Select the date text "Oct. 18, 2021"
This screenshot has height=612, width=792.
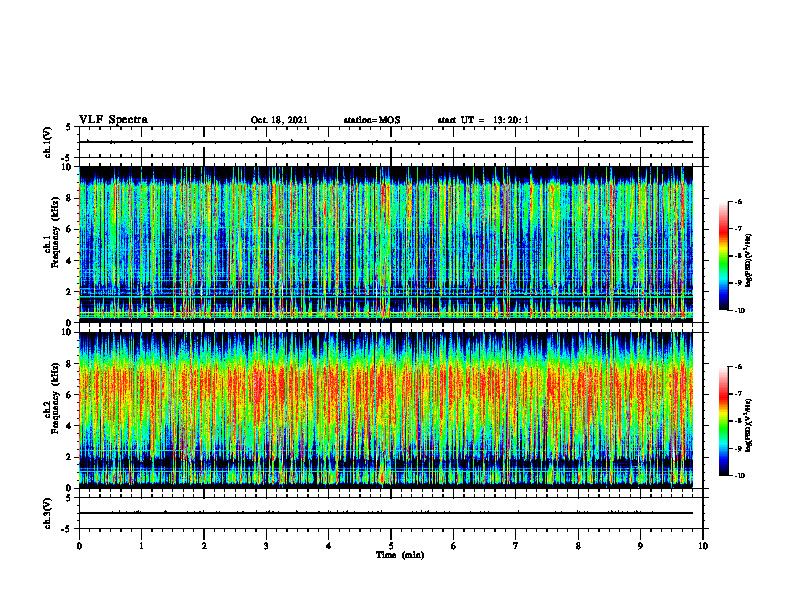(279, 120)
